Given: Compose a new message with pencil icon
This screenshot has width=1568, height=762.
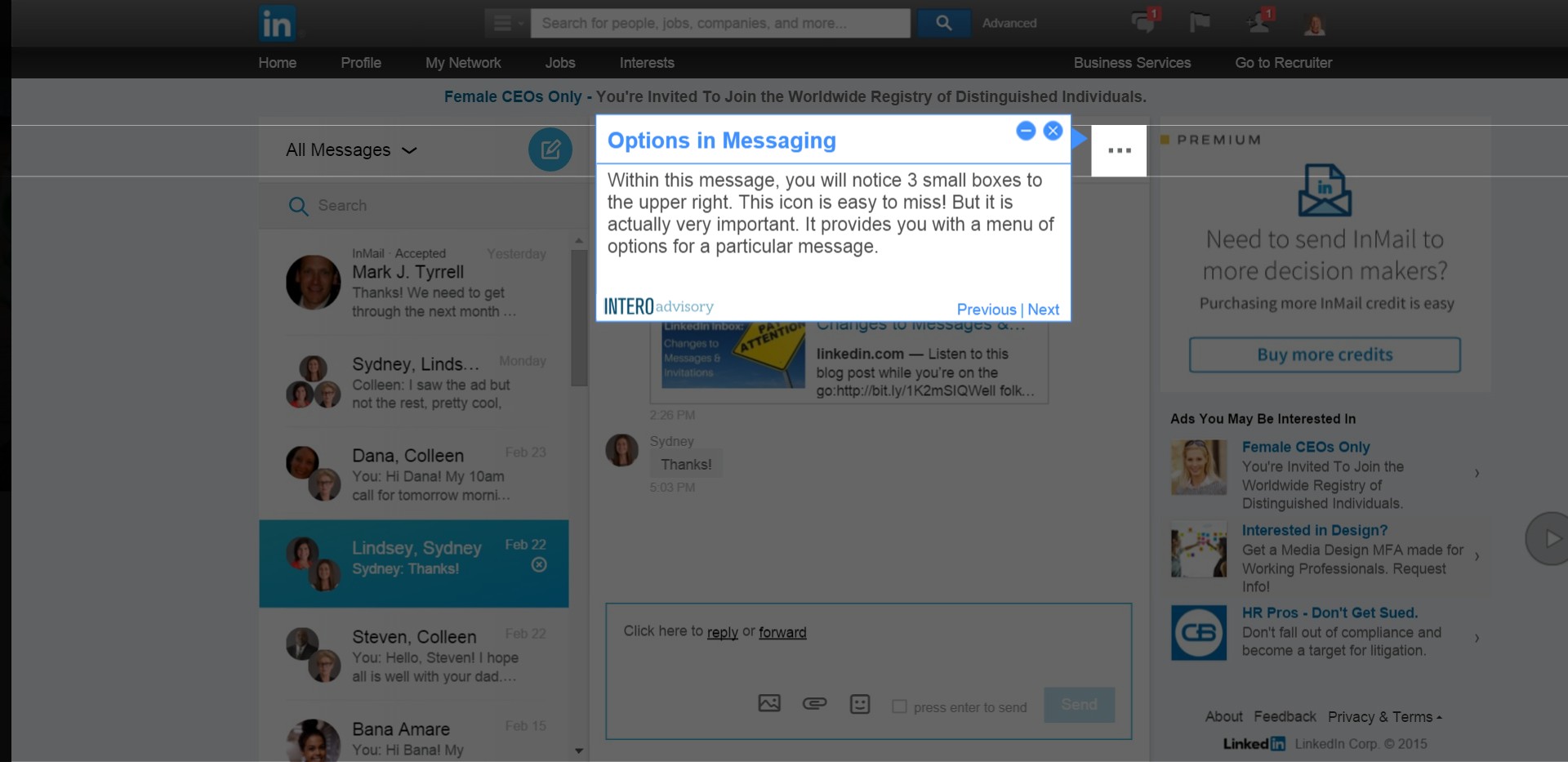Looking at the screenshot, I should click(550, 149).
